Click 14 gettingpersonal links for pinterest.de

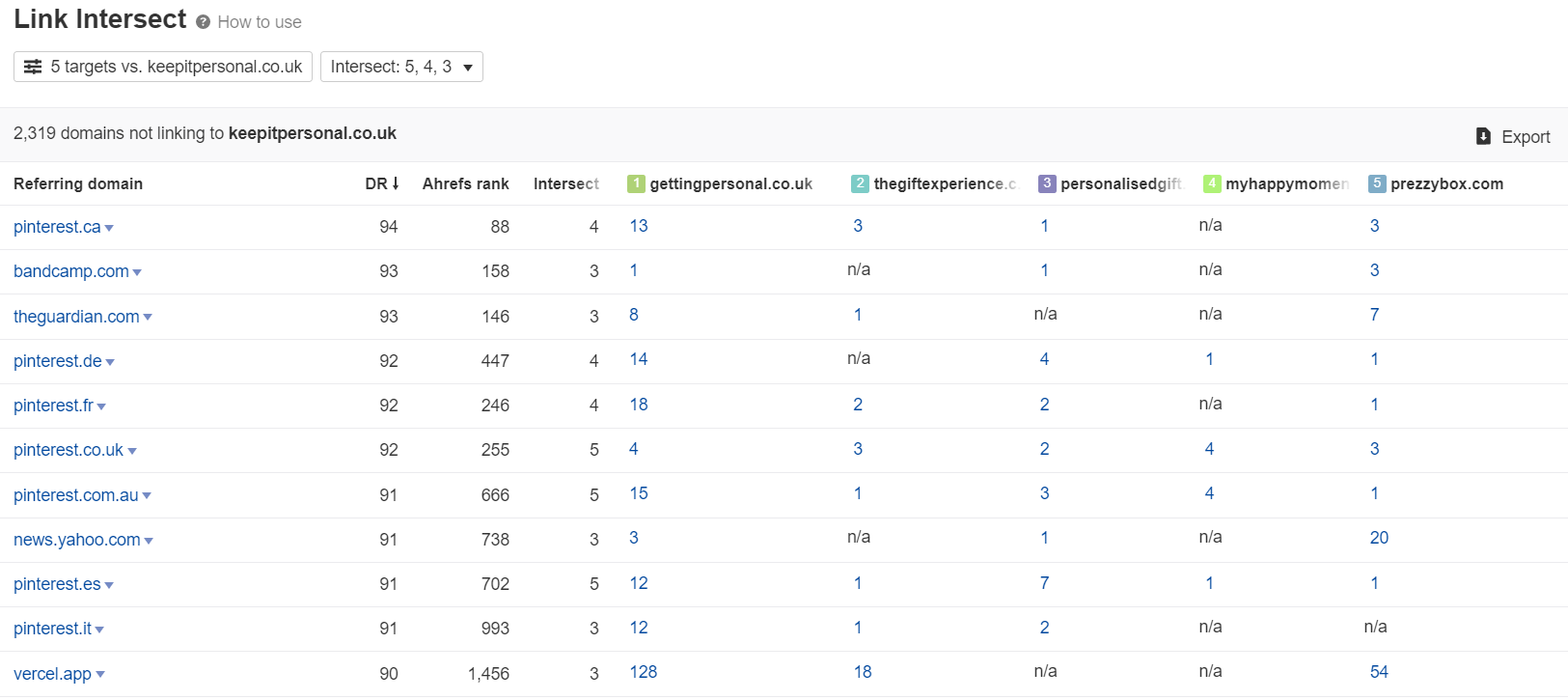(x=639, y=359)
